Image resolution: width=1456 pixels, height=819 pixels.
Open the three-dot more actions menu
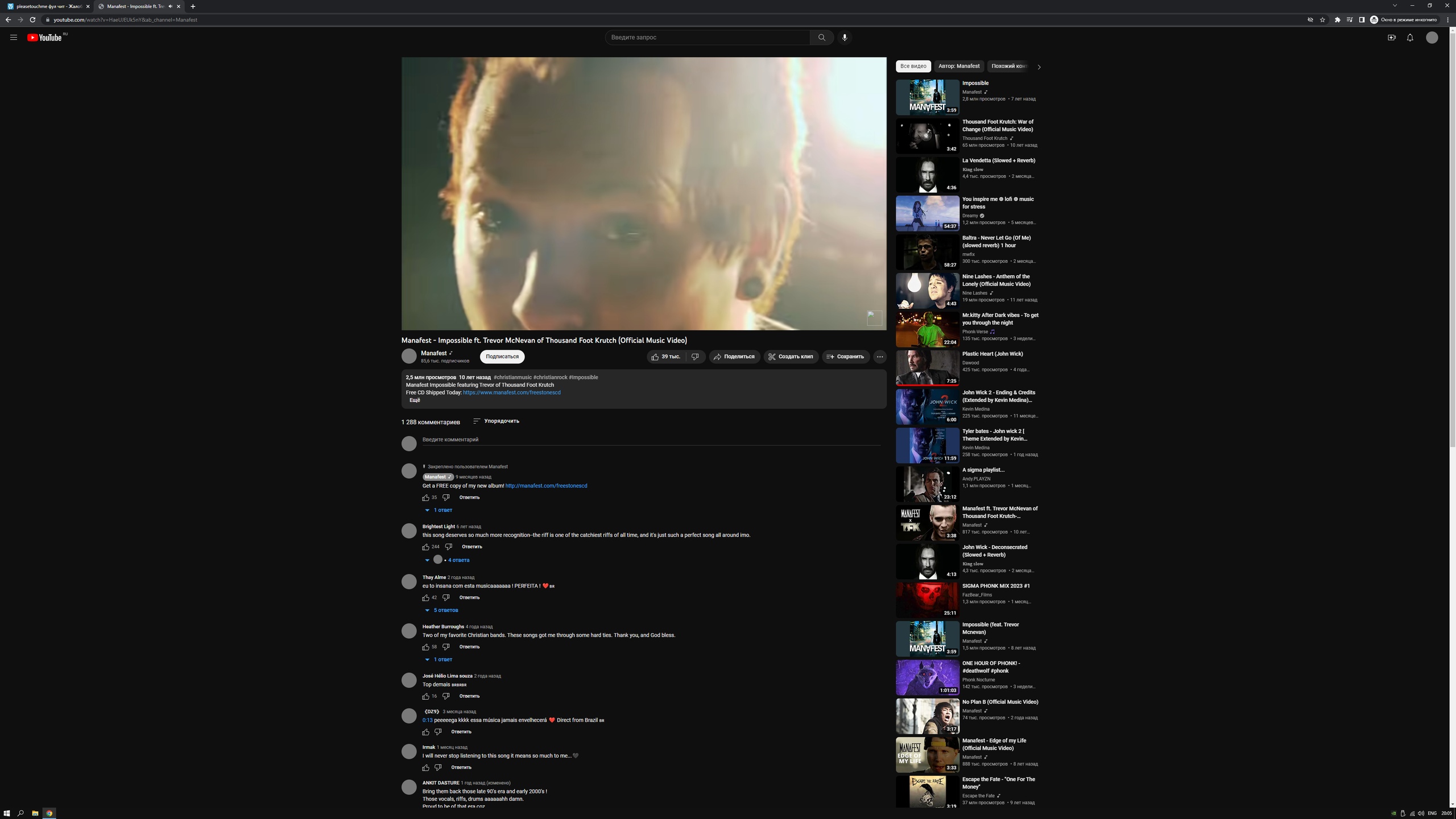pos(880,357)
